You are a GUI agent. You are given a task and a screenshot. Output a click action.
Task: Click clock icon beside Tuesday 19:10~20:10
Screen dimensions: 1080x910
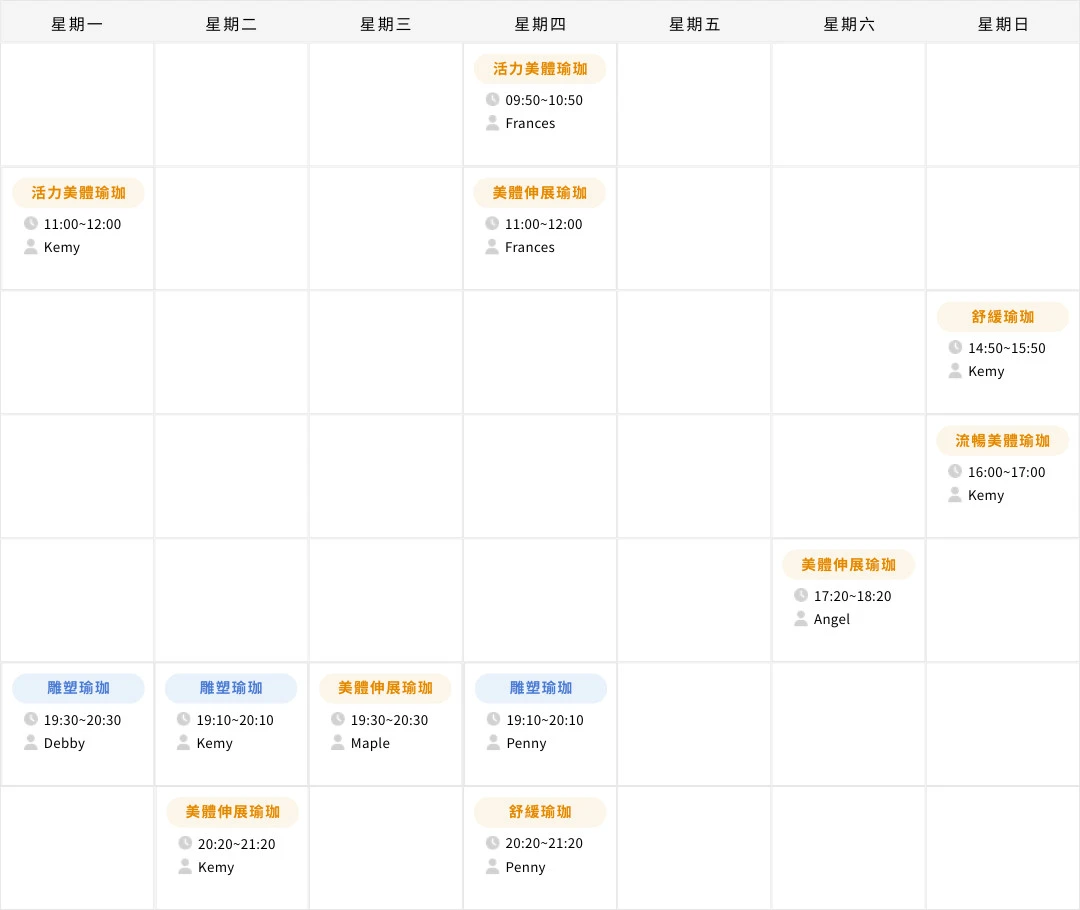pyautogui.click(x=184, y=719)
